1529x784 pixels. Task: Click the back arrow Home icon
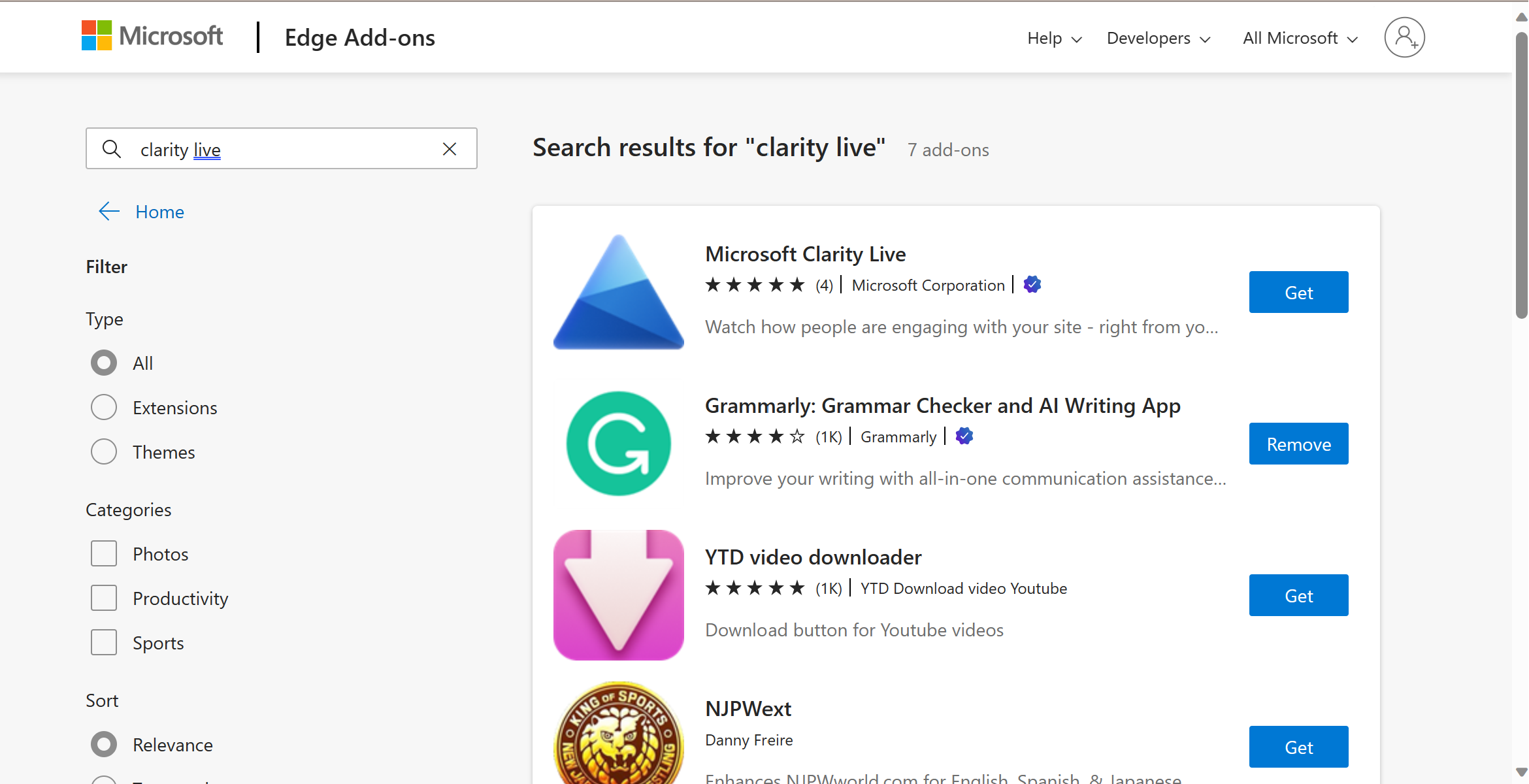(x=108, y=211)
